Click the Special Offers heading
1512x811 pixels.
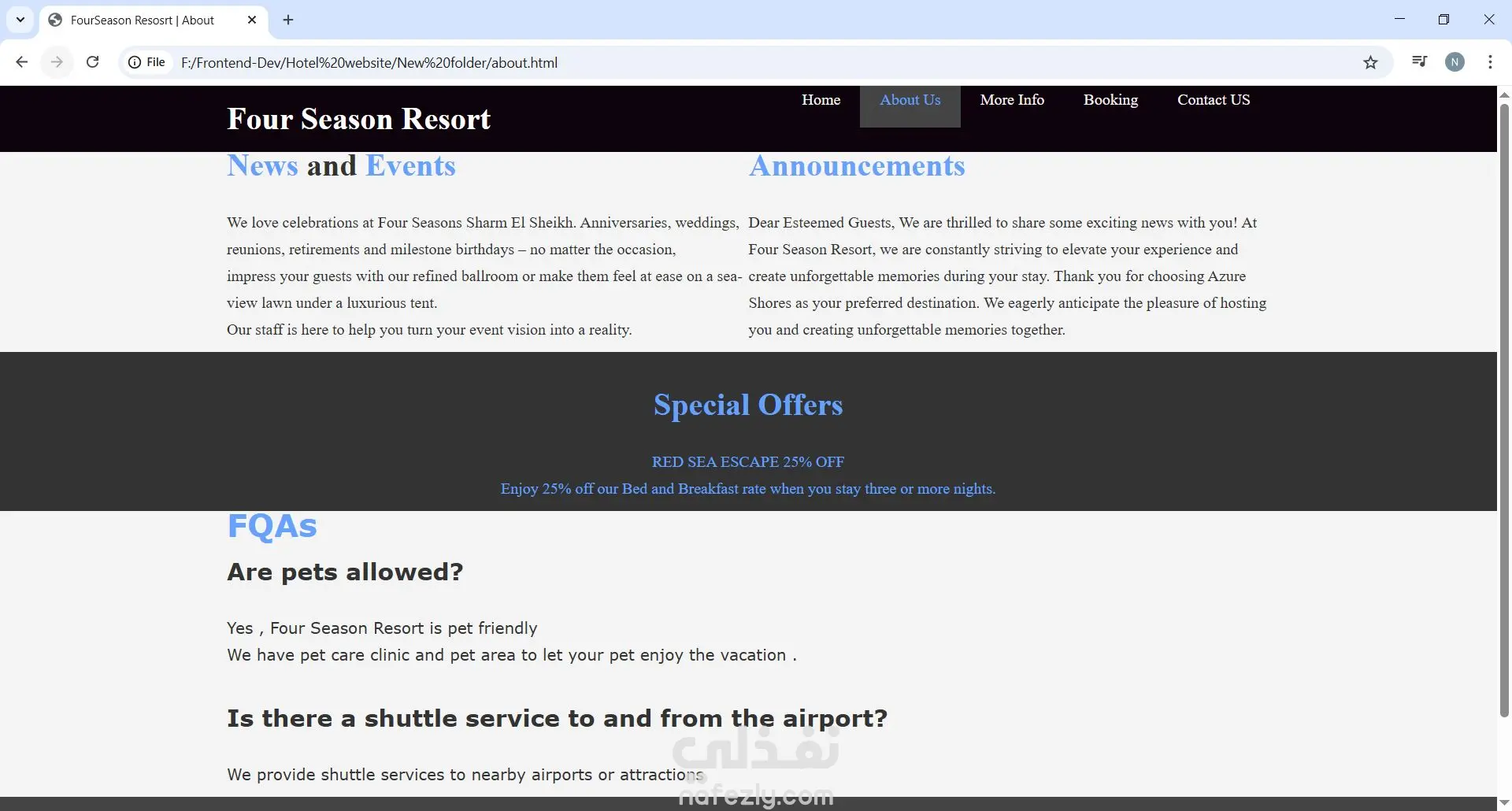(748, 405)
